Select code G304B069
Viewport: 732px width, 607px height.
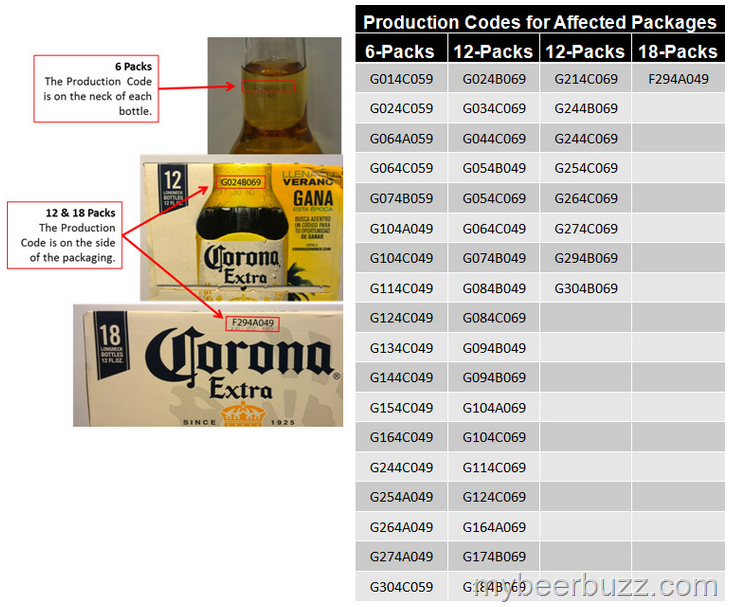[586, 289]
